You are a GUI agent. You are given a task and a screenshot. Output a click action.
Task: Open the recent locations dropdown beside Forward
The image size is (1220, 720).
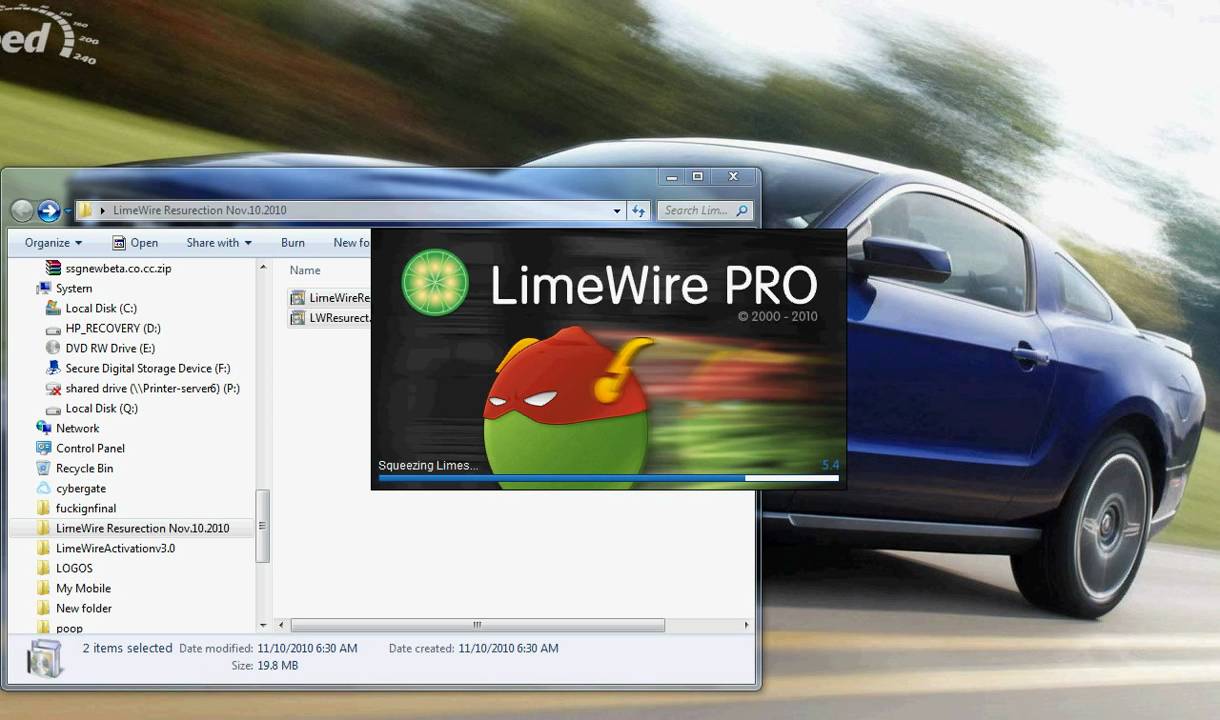coord(68,211)
